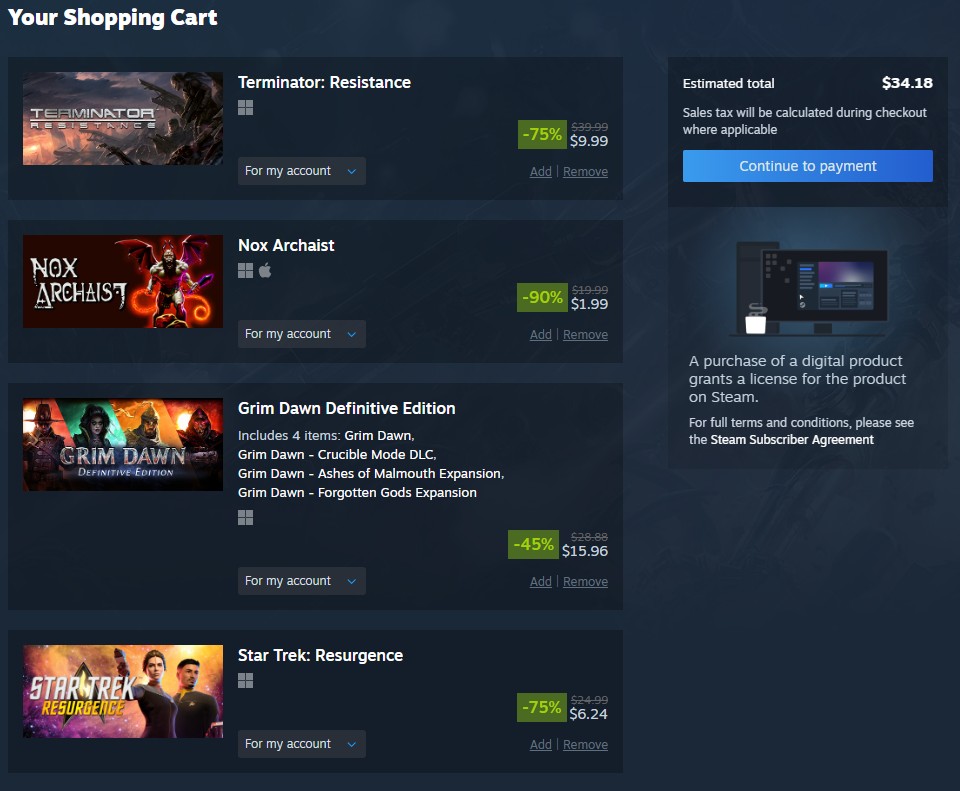960x791 pixels.
Task: Open account dropdown for Terminator: Resistance
Action: coord(302,171)
